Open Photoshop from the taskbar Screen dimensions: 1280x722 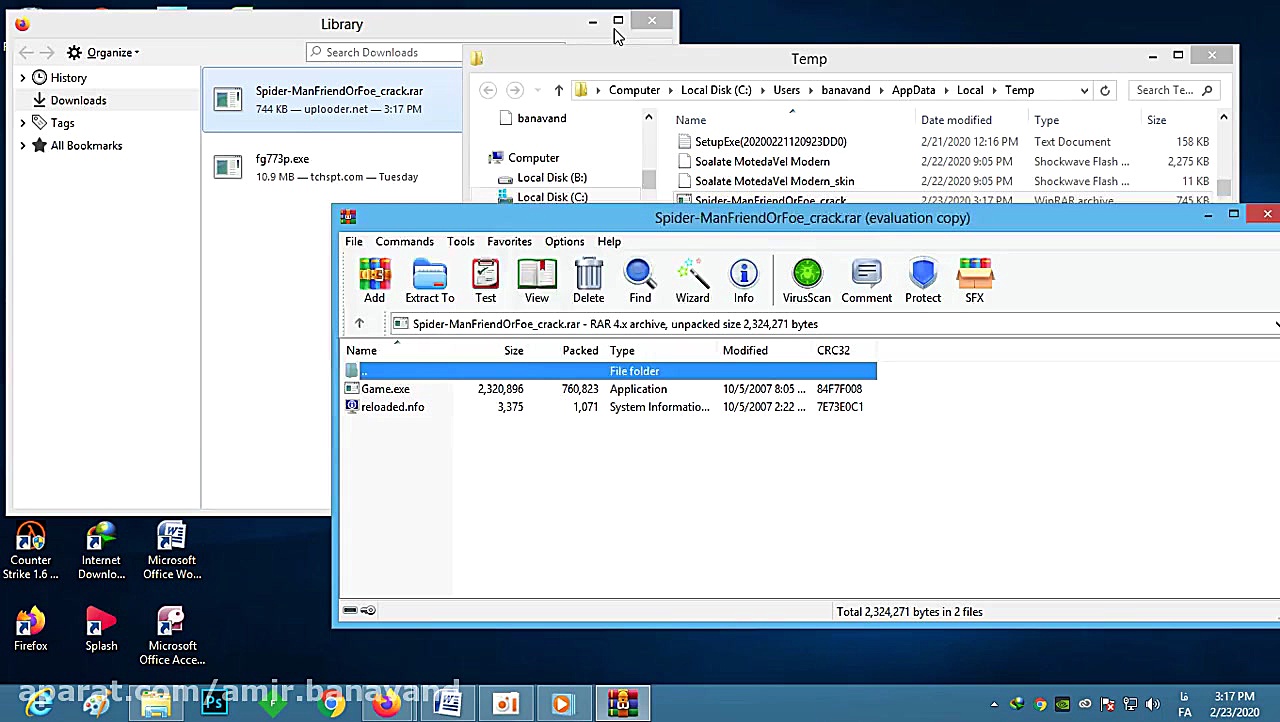[214, 704]
